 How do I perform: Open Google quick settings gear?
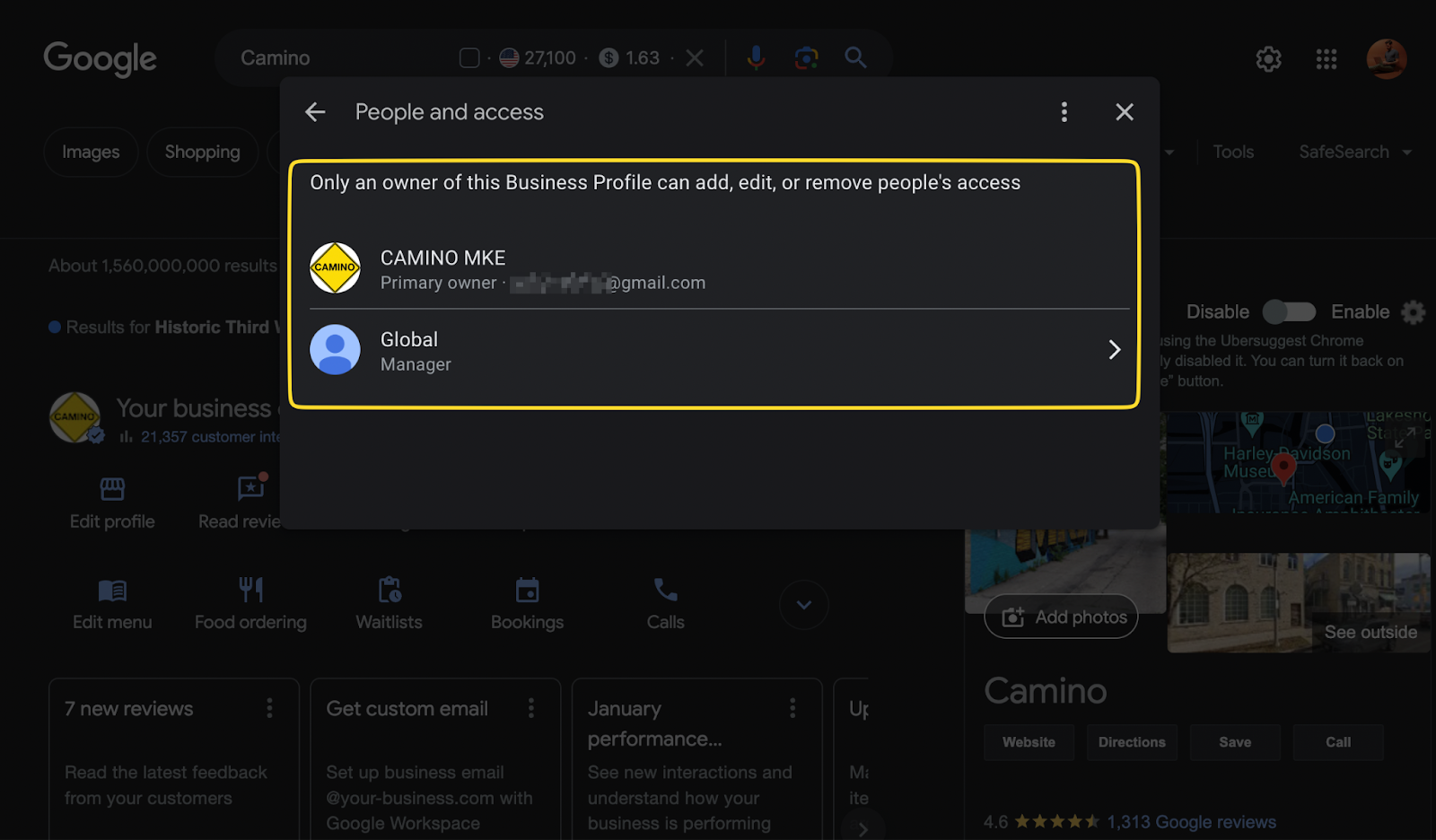point(1268,59)
